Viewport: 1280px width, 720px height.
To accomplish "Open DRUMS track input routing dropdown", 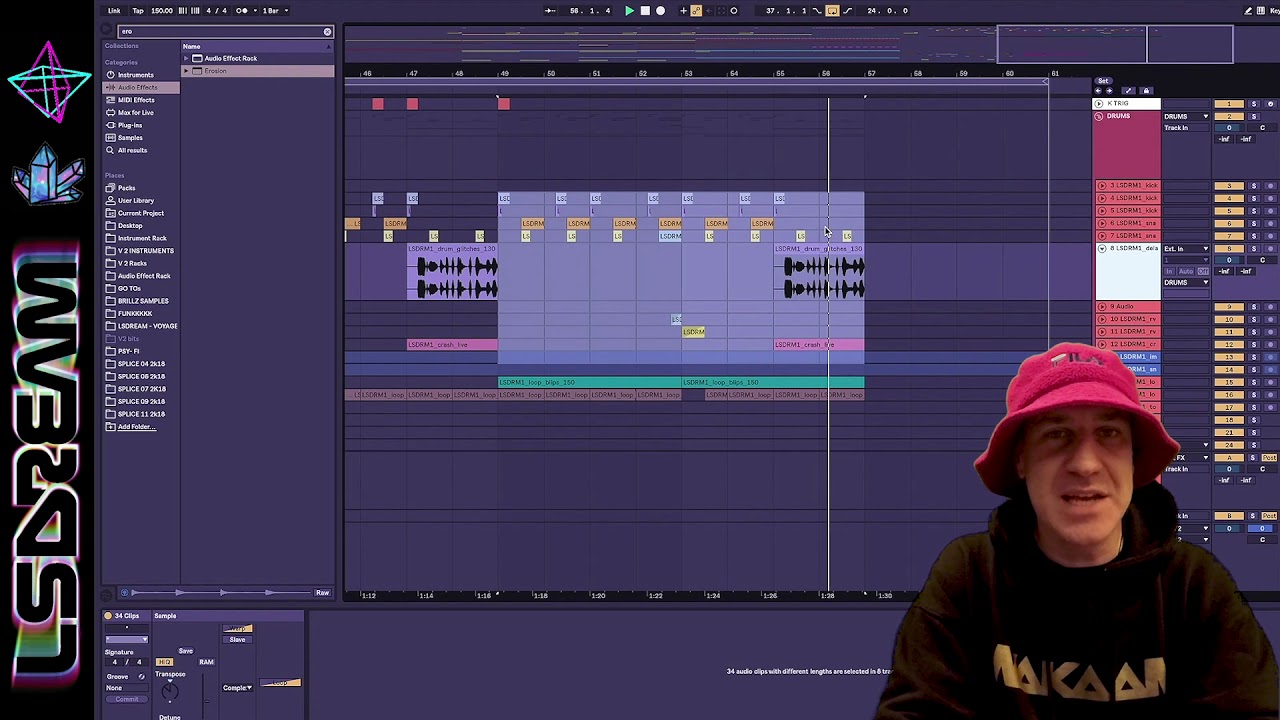I will tap(1186, 117).
